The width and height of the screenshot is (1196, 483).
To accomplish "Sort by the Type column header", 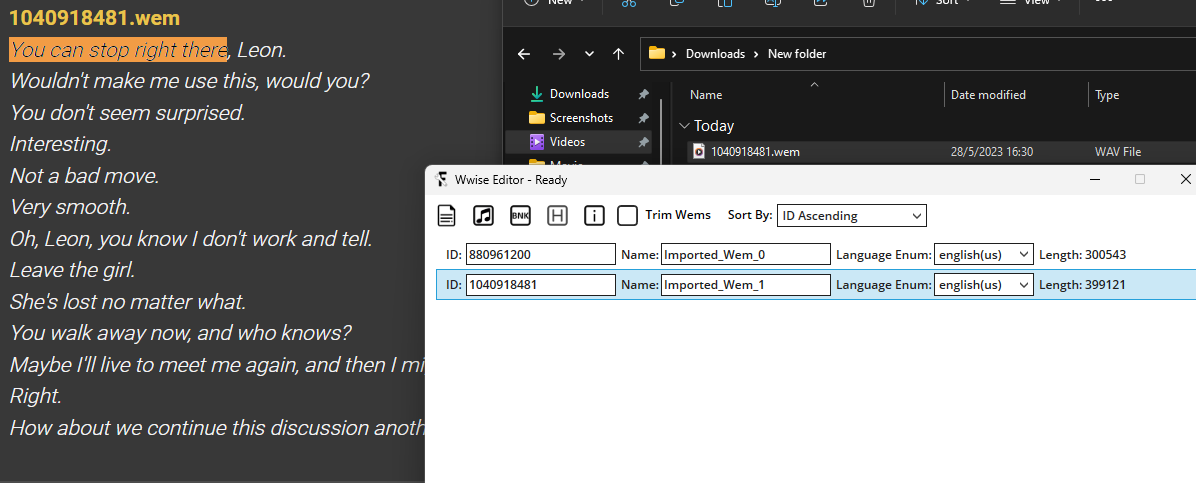I will tap(1107, 95).
